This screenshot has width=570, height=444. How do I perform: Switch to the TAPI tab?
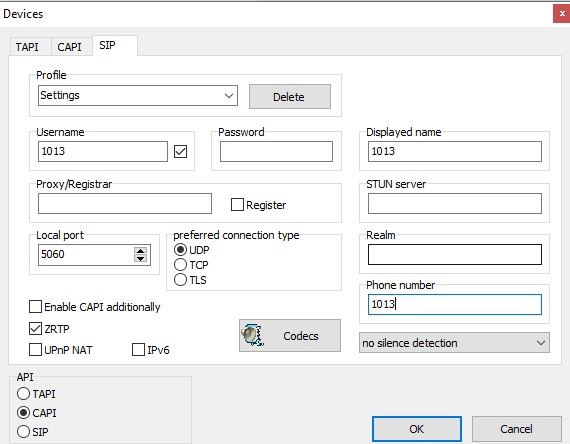click(x=27, y=47)
